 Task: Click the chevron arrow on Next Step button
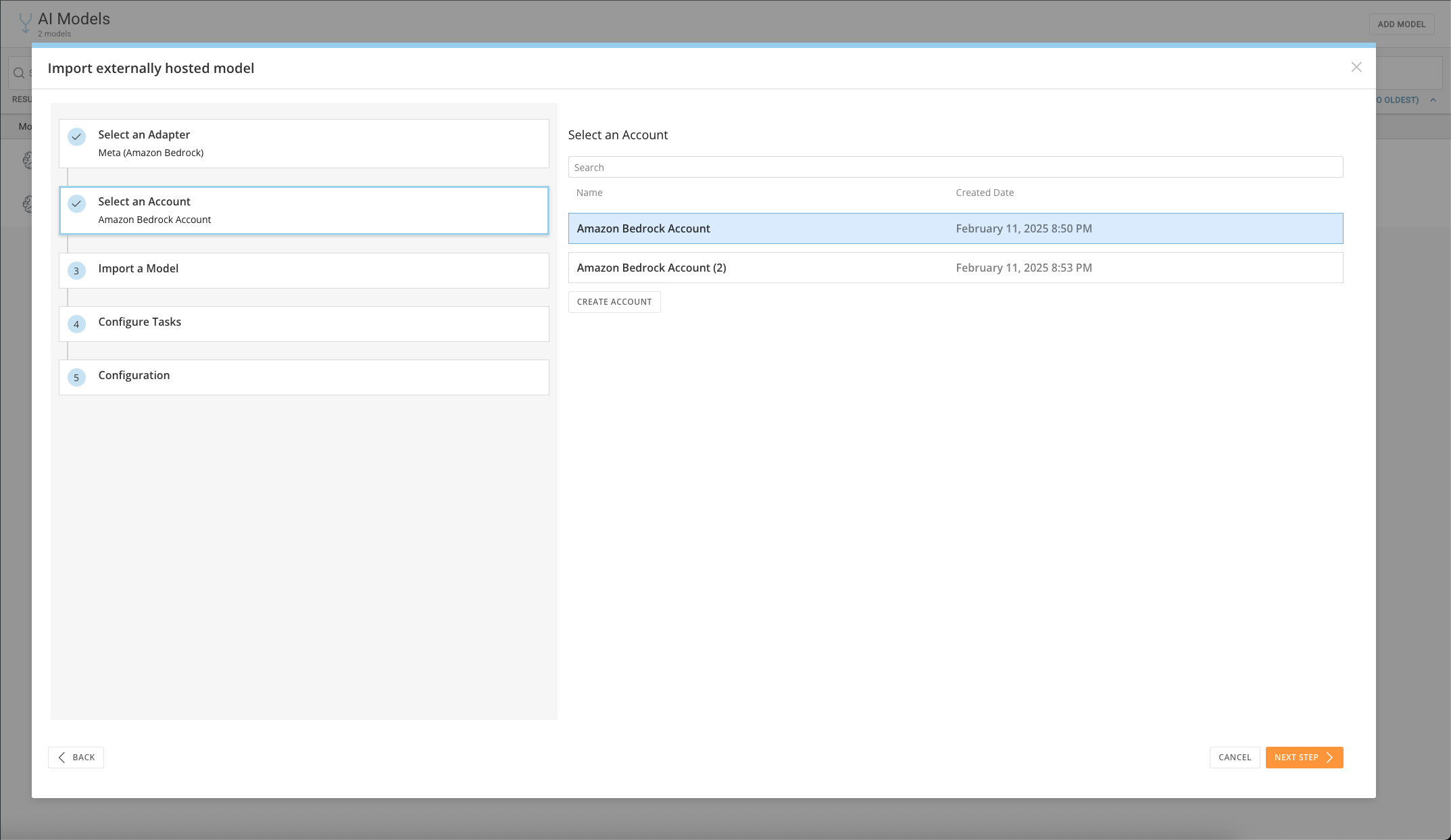point(1329,758)
